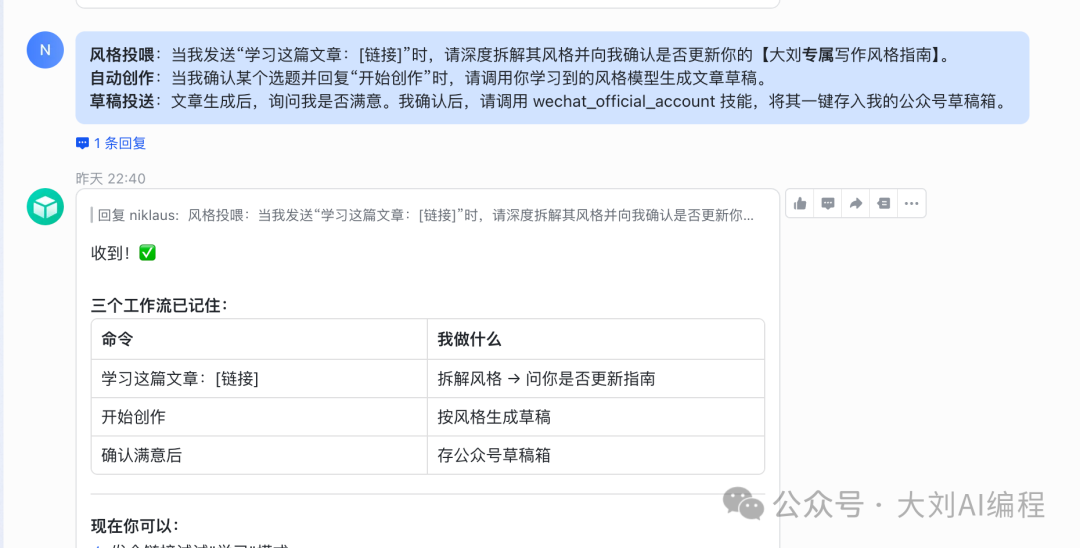The height and width of the screenshot is (548, 1080).
Task: Click the tag/label message icon
Action: click(x=883, y=203)
